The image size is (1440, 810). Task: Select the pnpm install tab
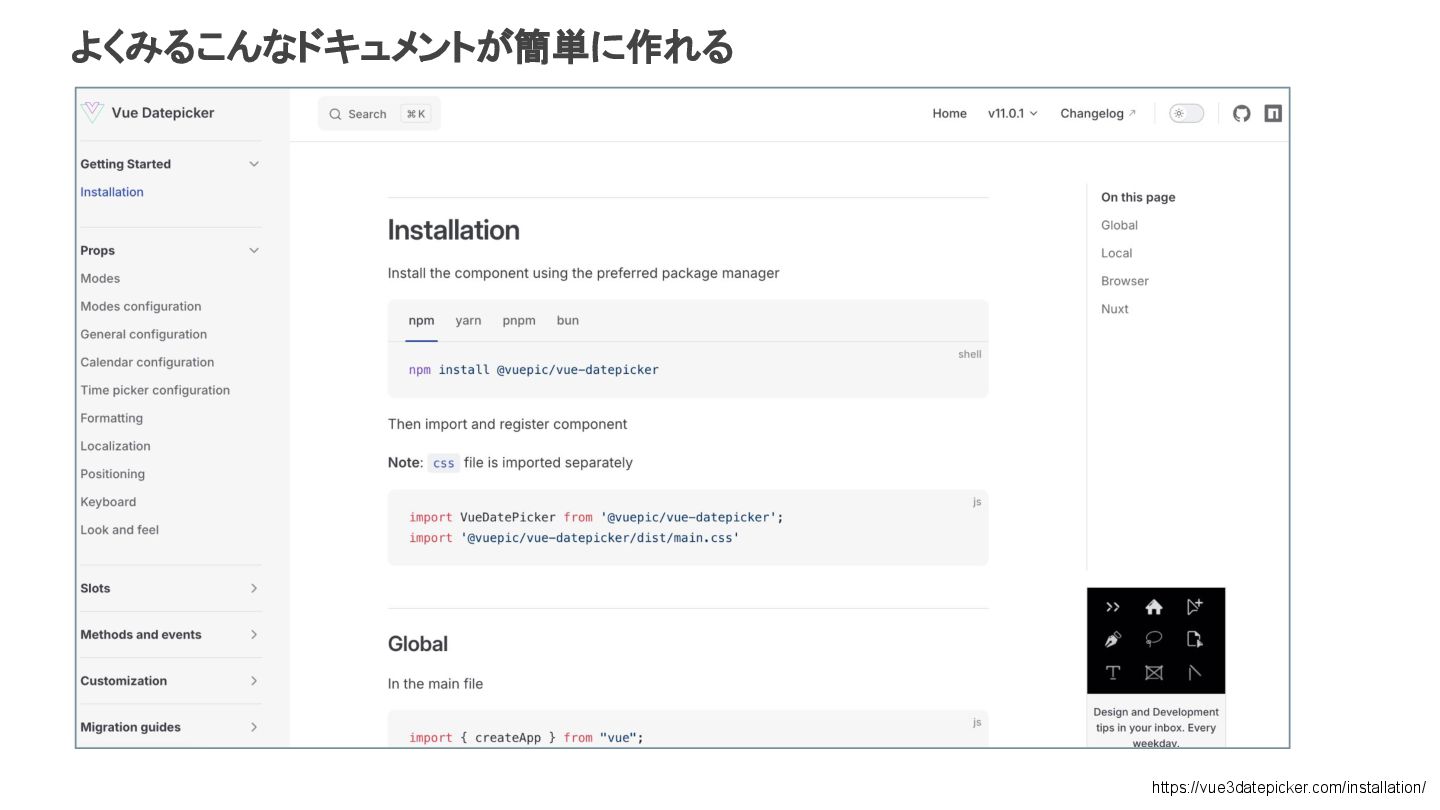[x=519, y=321]
